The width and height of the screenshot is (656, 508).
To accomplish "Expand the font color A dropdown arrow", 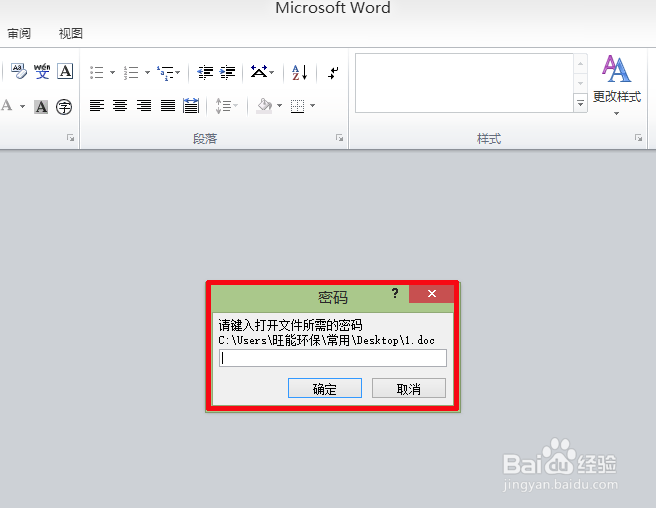I will click(x=23, y=106).
